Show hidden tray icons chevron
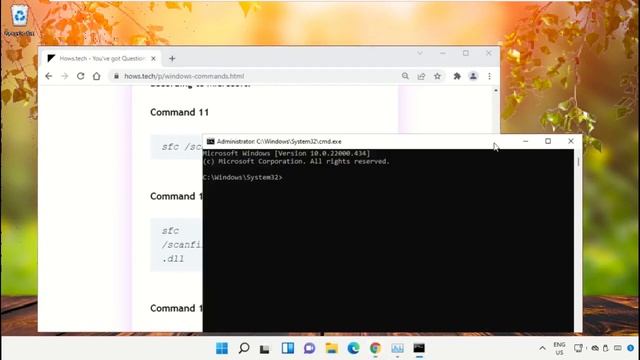This screenshot has height=360, width=640. click(542, 348)
